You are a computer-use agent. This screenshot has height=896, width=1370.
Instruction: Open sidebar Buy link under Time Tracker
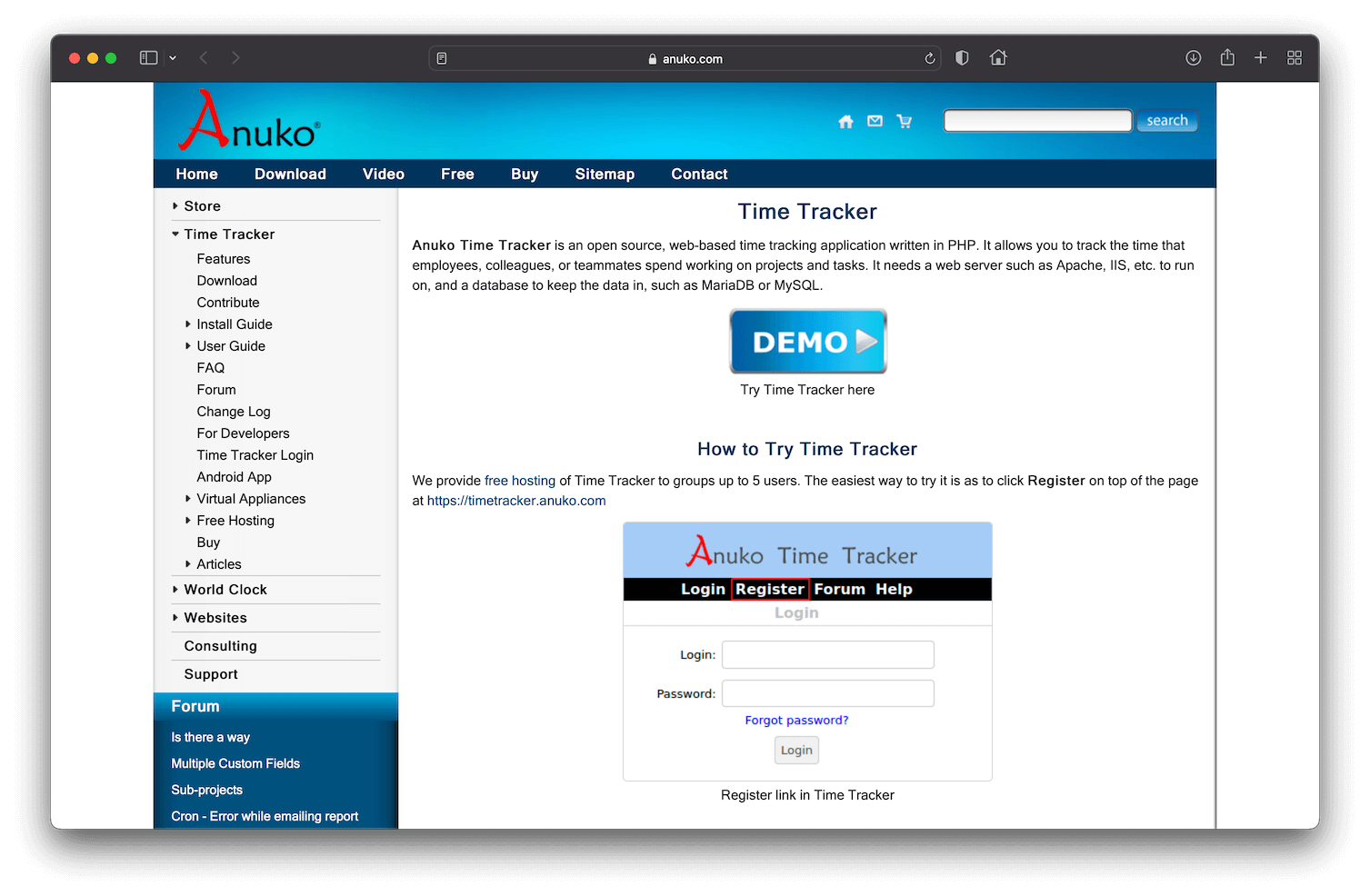pyautogui.click(x=208, y=543)
